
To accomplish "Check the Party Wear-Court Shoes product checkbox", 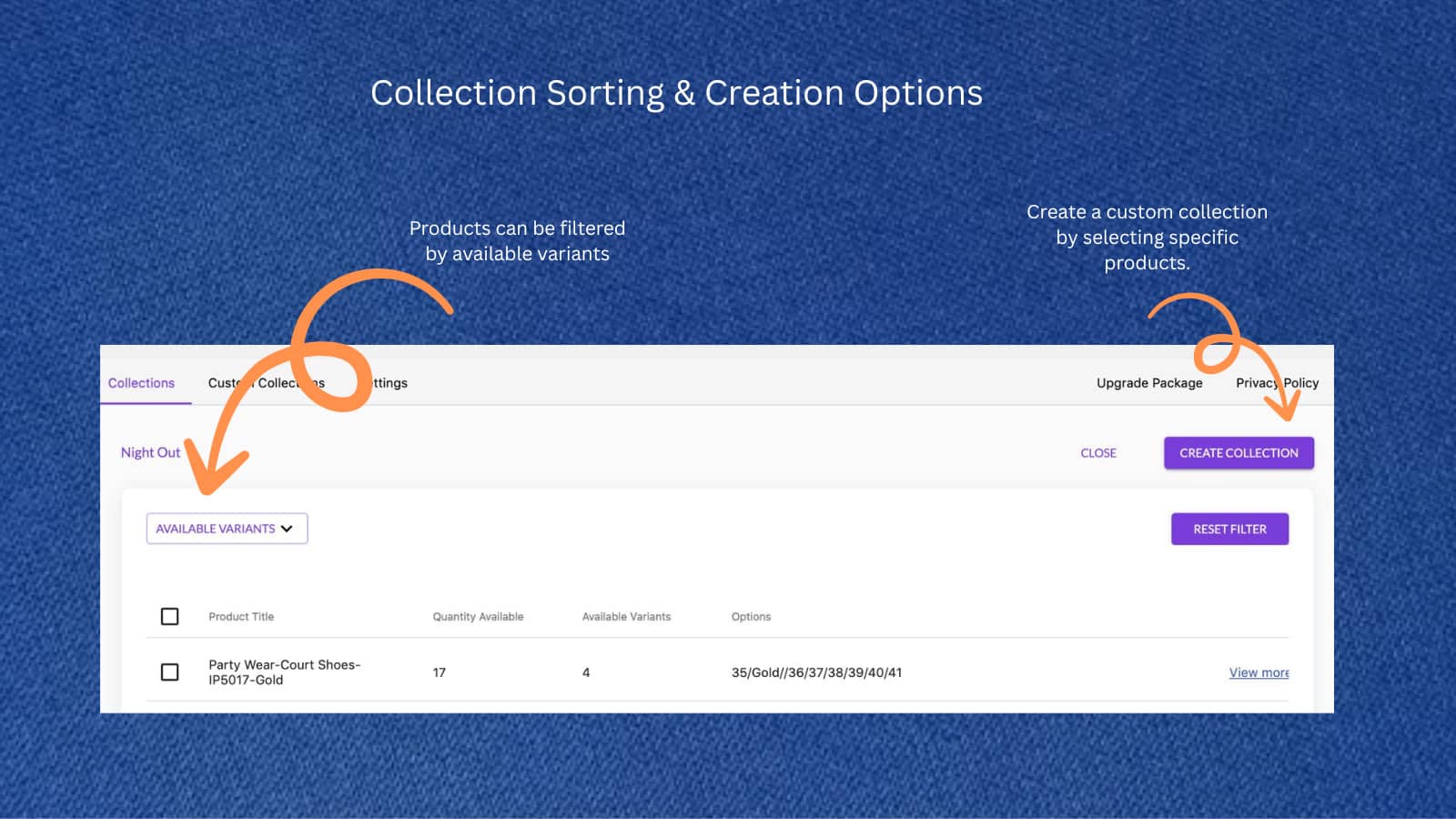I will pos(169,672).
